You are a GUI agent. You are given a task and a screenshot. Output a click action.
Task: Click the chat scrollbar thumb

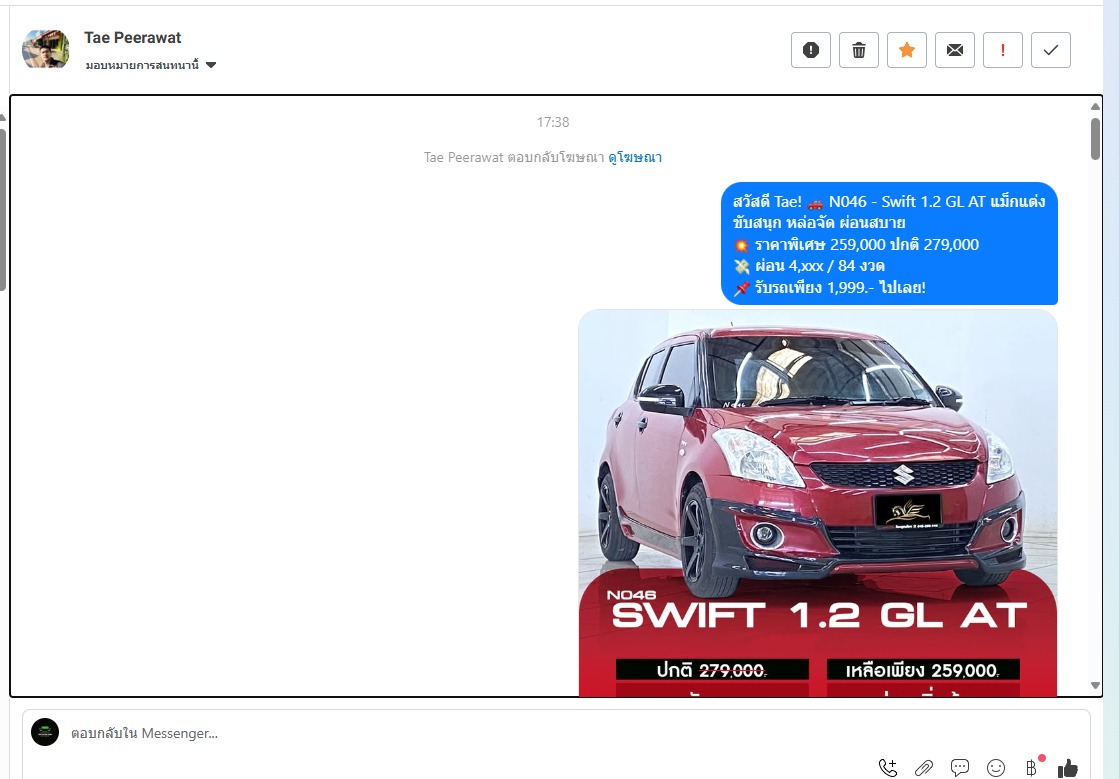(x=1095, y=139)
